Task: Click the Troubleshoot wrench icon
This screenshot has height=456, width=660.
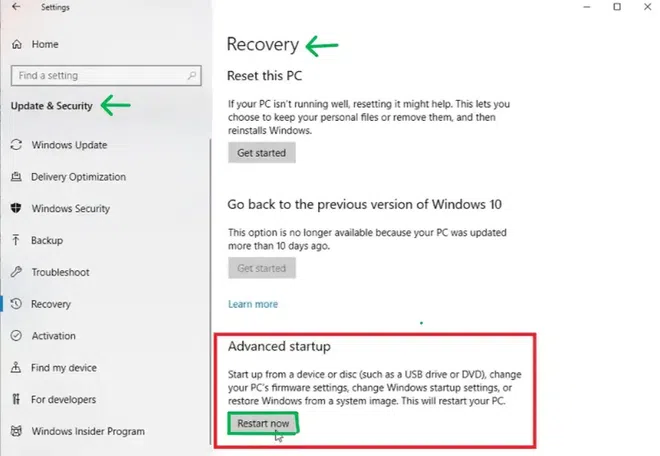Action: click(x=16, y=272)
